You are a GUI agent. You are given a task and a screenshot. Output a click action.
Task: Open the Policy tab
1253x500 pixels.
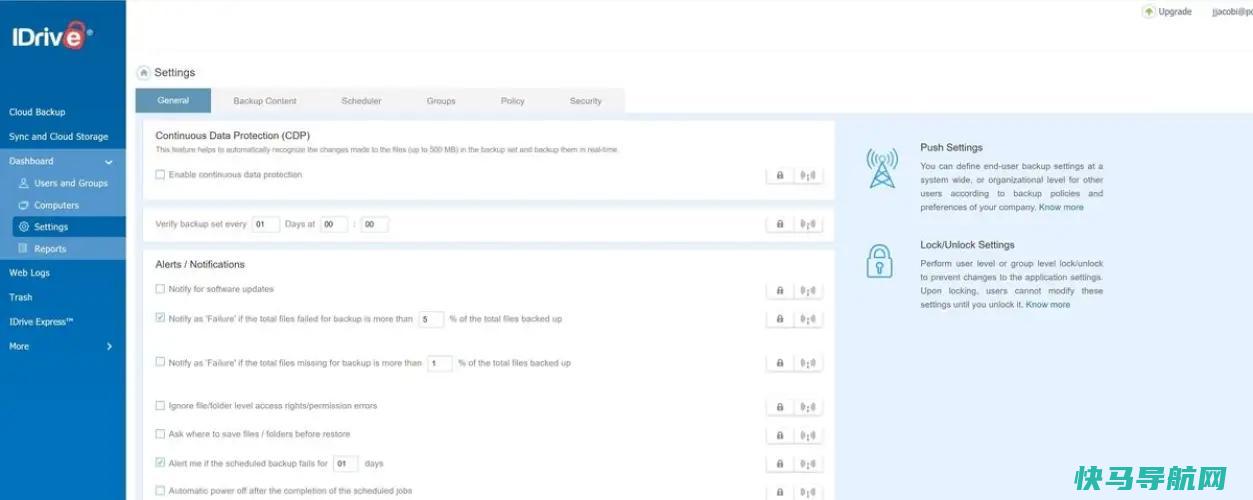tap(513, 101)
